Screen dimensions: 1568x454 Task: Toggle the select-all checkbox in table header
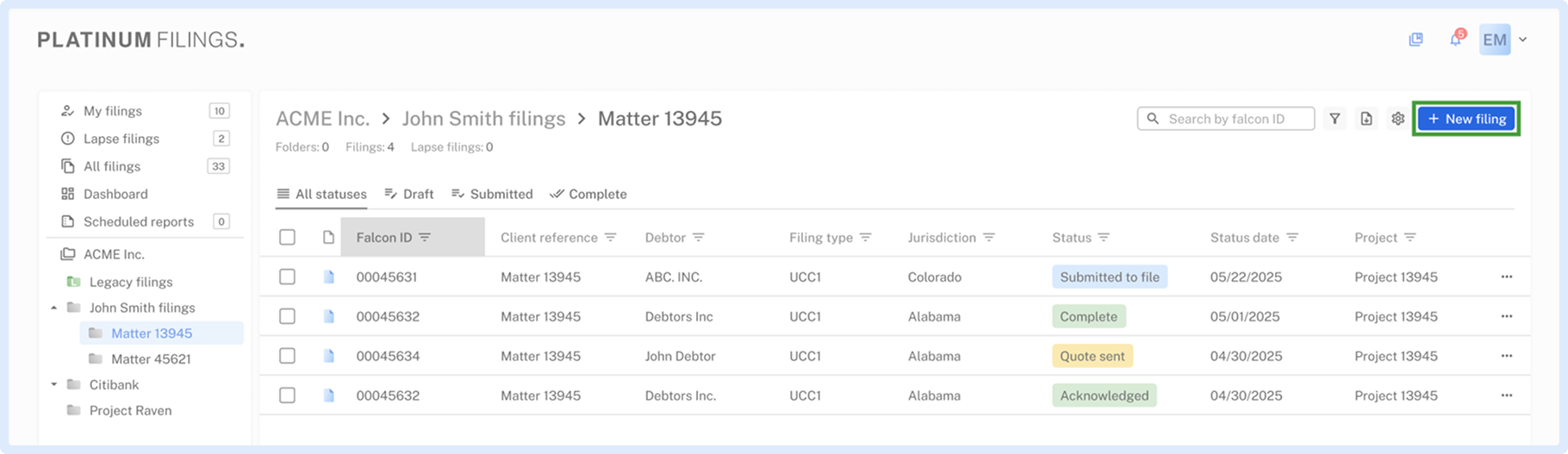click(287, 237)
